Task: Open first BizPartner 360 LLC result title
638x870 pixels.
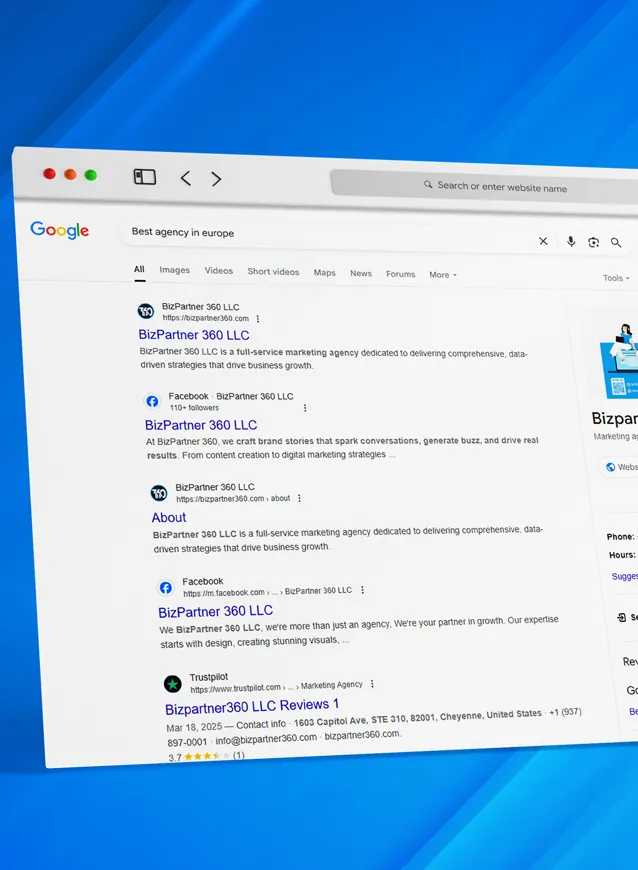Action: (x=194, y=335)
